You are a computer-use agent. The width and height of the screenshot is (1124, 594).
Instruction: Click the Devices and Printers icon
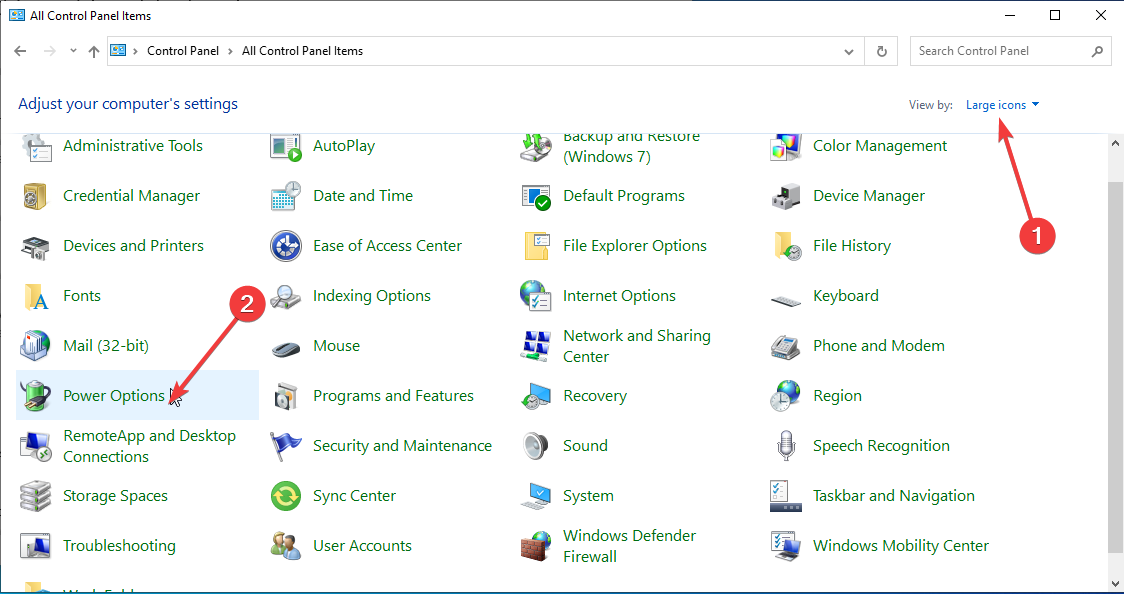point(35,246)
